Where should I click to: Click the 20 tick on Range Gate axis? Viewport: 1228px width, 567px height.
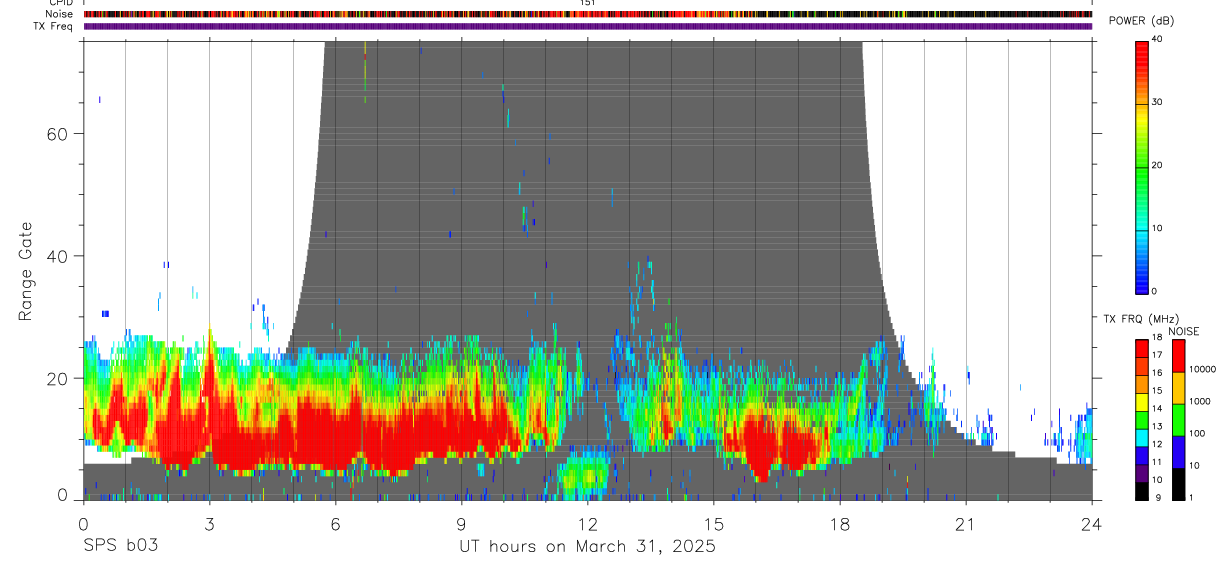pyautogui.click(x=60, y=378)
